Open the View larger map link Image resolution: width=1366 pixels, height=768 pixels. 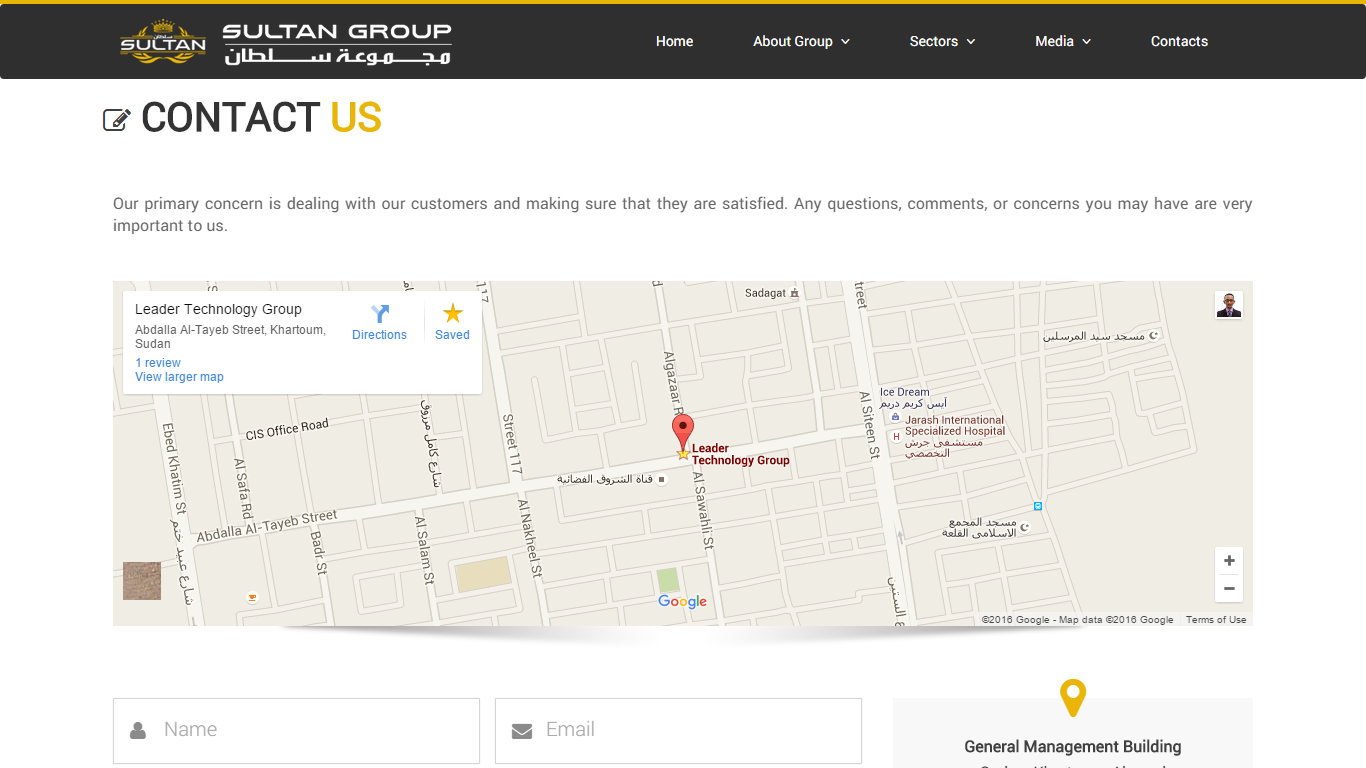[179, 377]
